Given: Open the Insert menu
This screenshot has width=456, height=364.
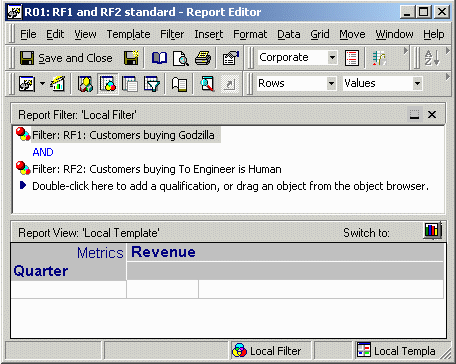Looking at the screenshot, I should [x=209, y=34].
